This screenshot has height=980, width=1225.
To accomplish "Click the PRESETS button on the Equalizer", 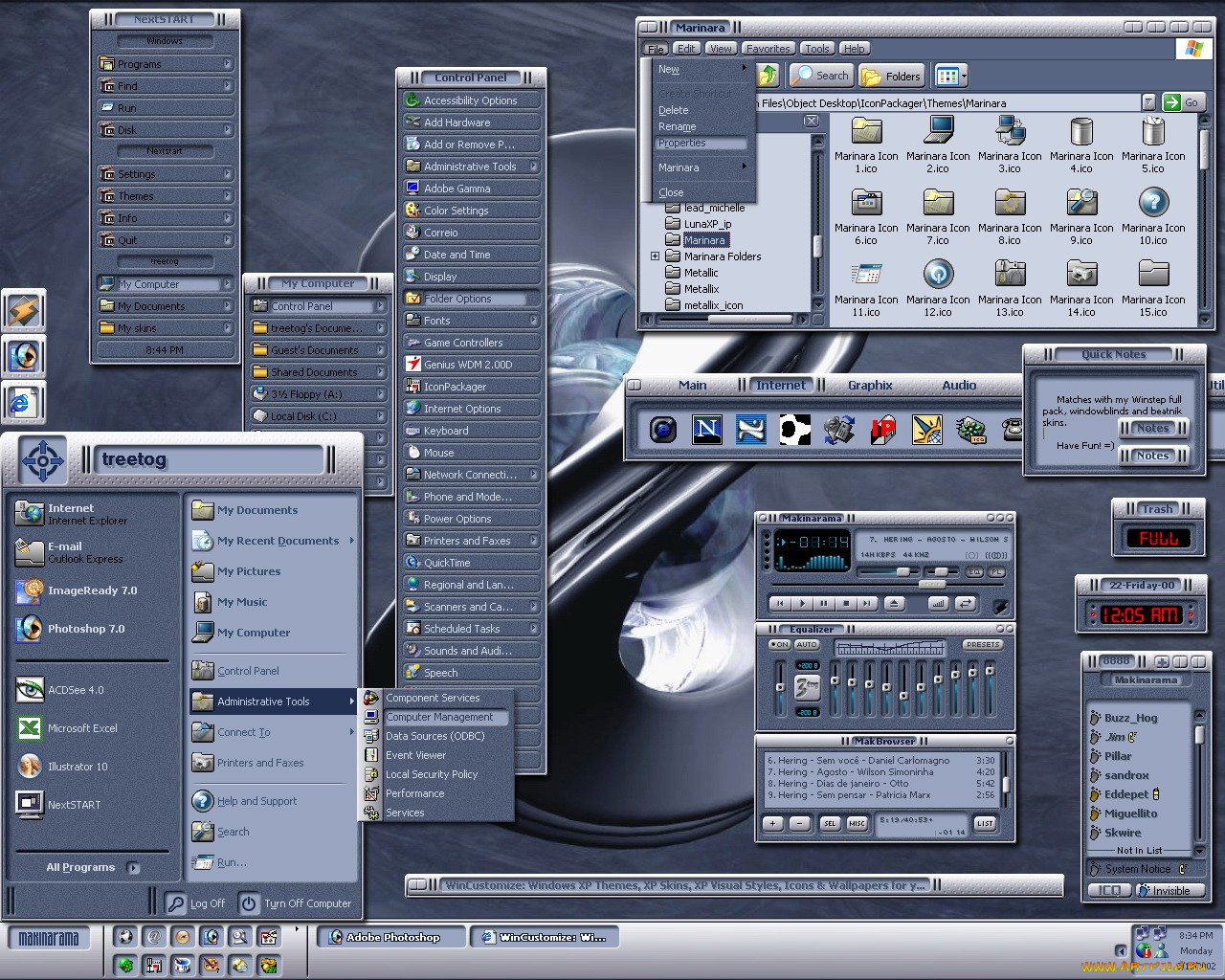I will [982, 644].
